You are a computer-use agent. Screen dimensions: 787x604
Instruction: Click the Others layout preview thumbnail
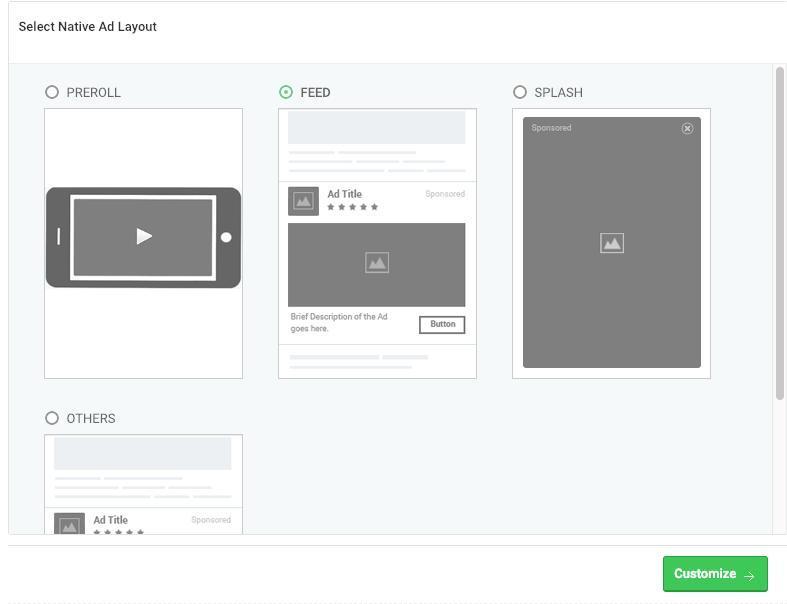pos(143,483)
